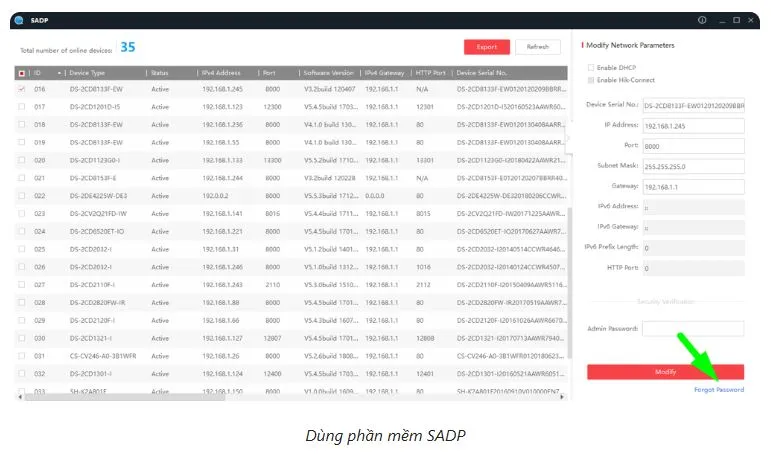Click the Export button
This screenshot has width=771, height=459.
486,47
